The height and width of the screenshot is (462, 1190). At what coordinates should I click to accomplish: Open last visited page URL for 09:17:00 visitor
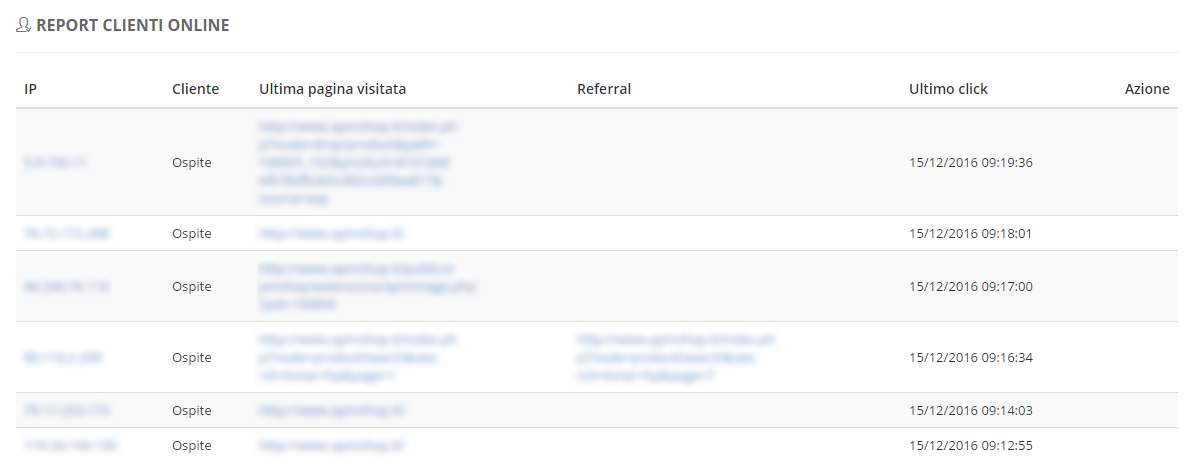point(367,287)
